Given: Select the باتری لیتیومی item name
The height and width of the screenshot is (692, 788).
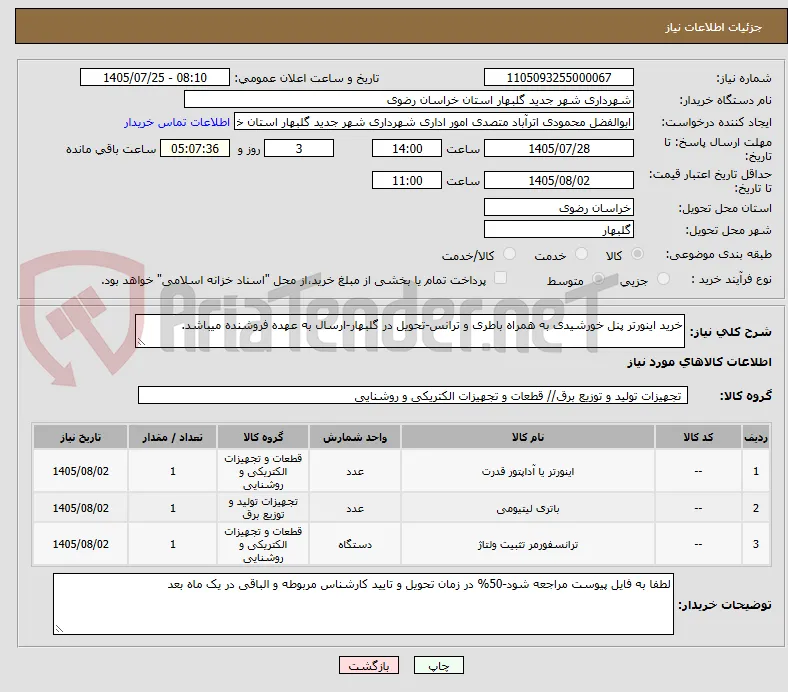Looking at the screenshot, I should (528, 508).
